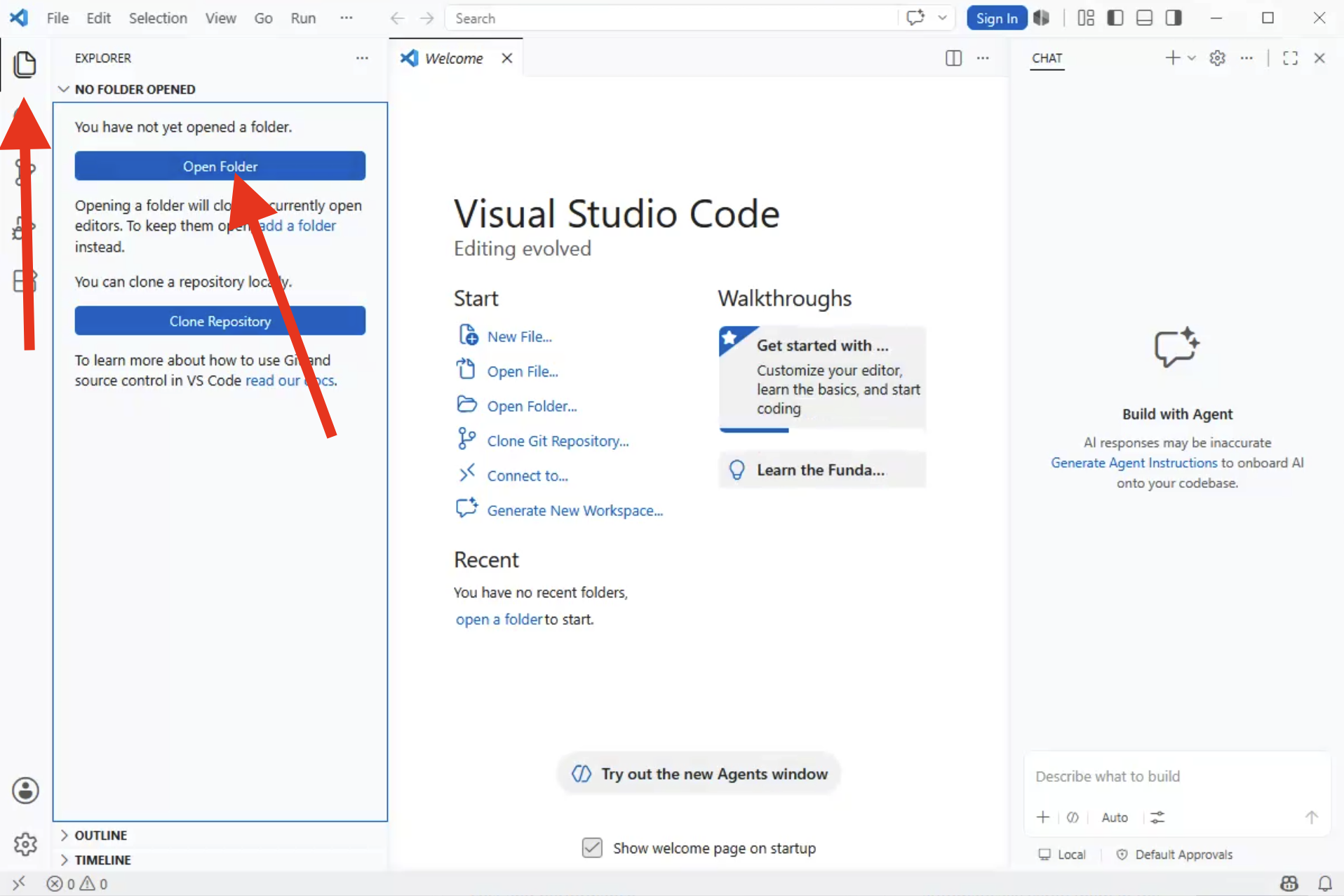Image resolution: width=1344 pixels, height=896 pixels.
Task: Open the Manage gear menu
Action: [25, 844]
